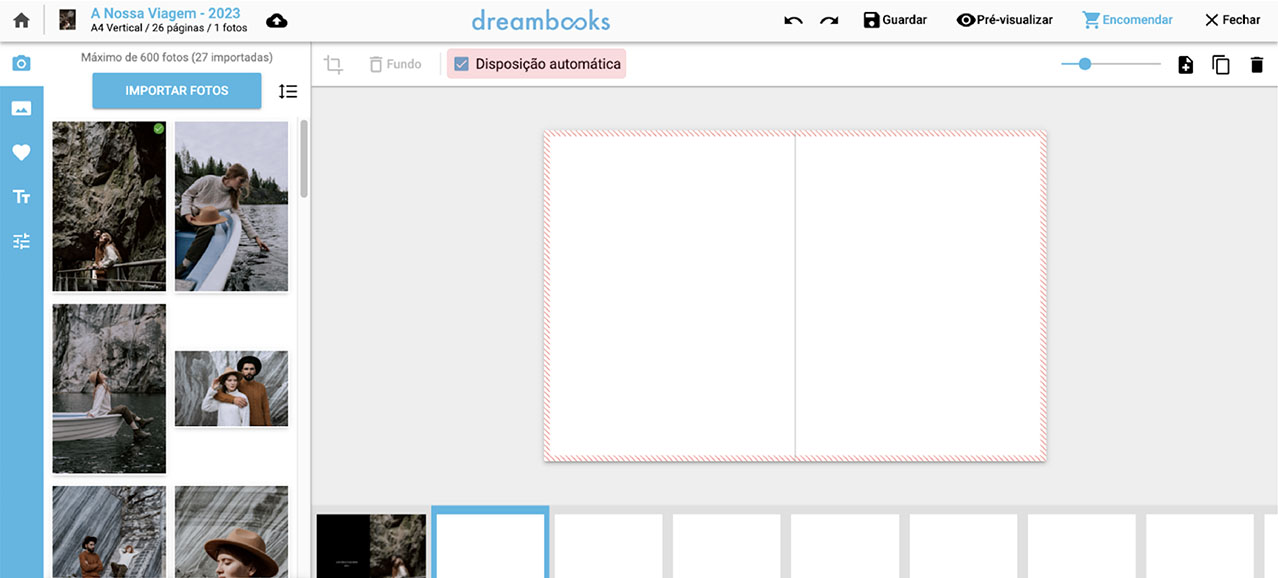Open the favorites (heart) panel
The image size is (1278, 578).
(x=21, y=152)
